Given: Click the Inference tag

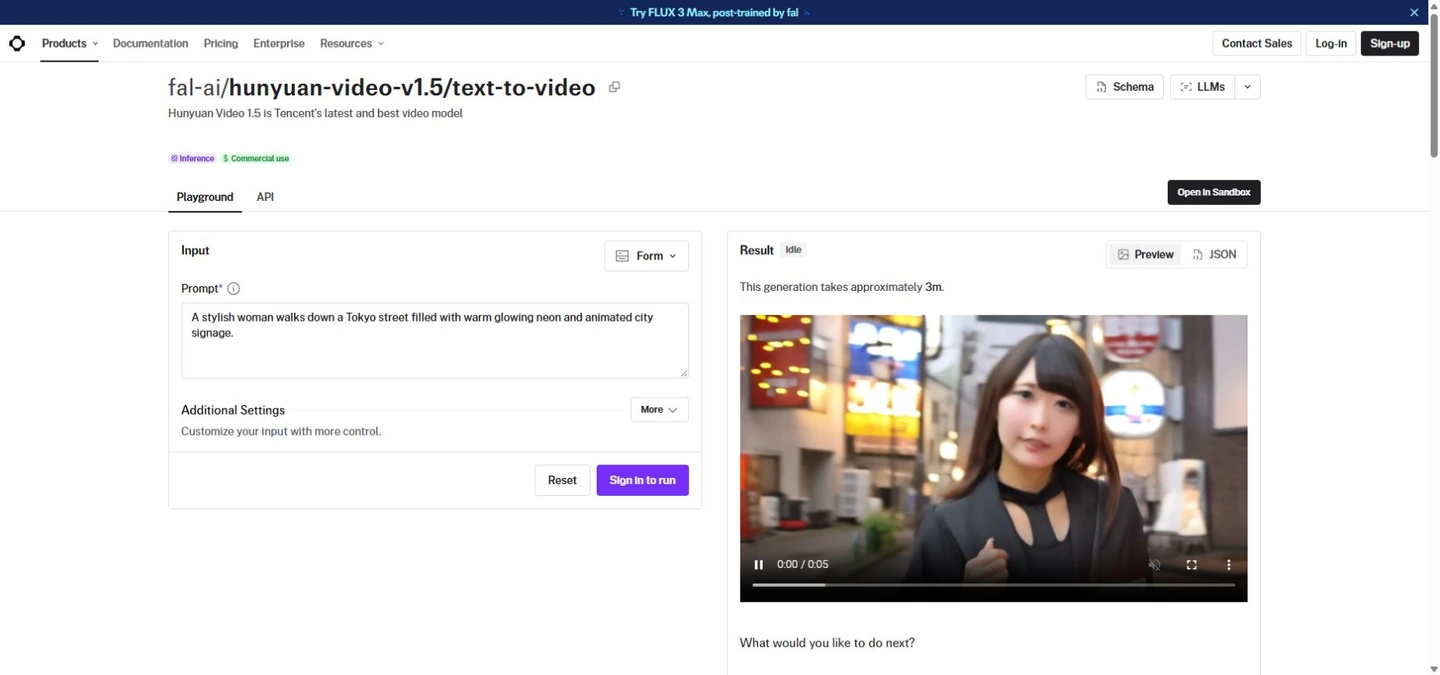Looking at the screenshot, I should pyautogui.click(x=192, y=158).
